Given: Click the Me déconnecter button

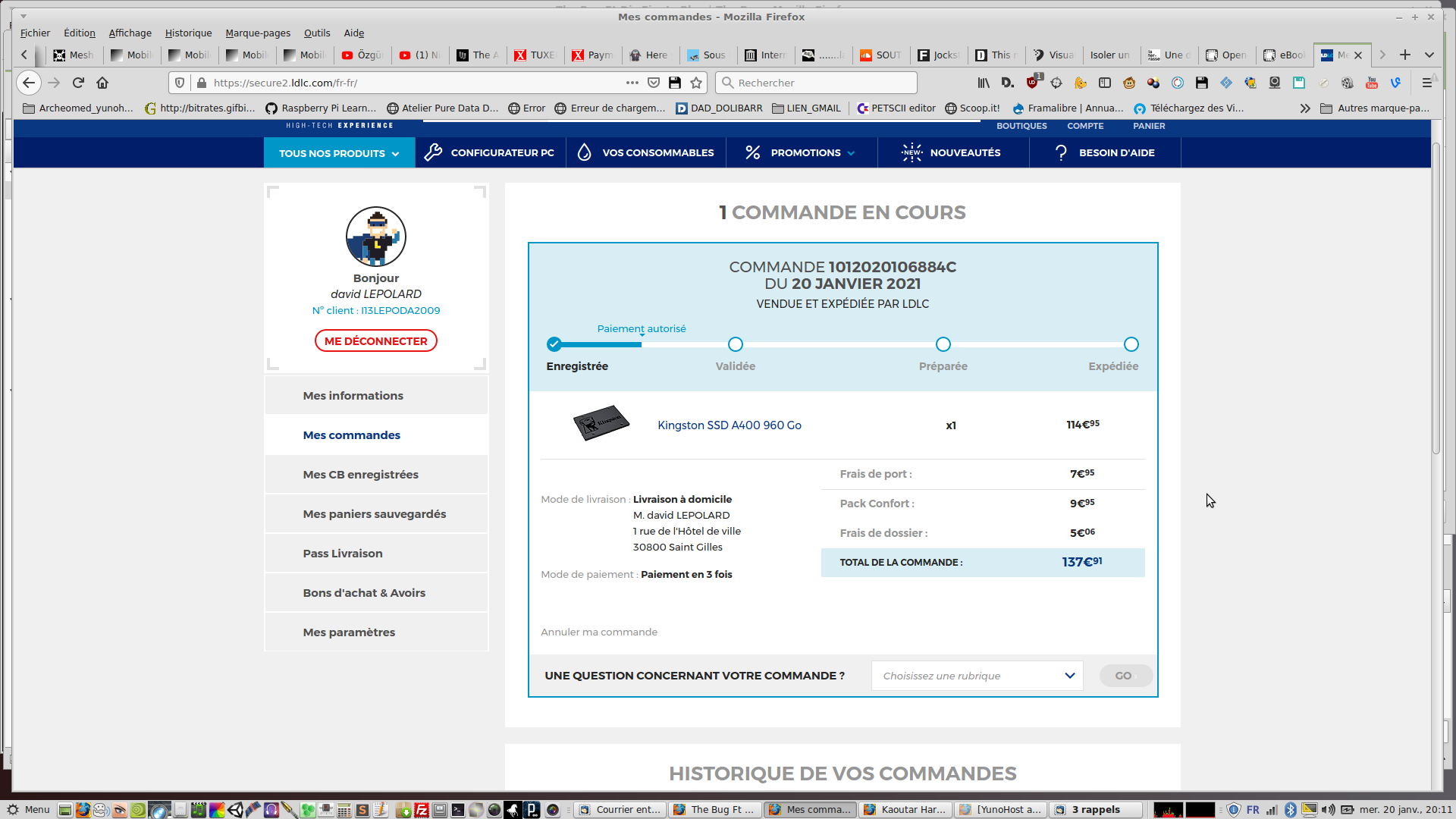Looking at the screenshot, I should 376,340.
